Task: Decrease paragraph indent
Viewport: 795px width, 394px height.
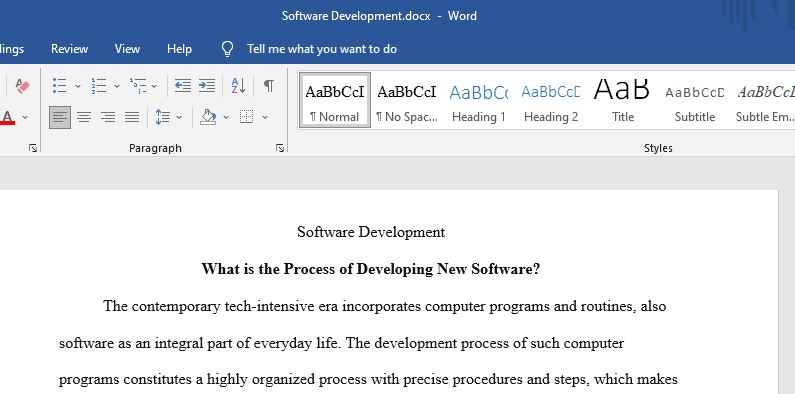Action: pos(183,86)
